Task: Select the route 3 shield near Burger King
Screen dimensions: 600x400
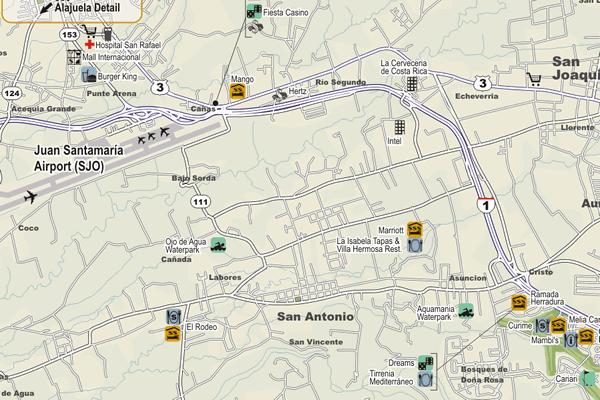Action: (160, 87)
